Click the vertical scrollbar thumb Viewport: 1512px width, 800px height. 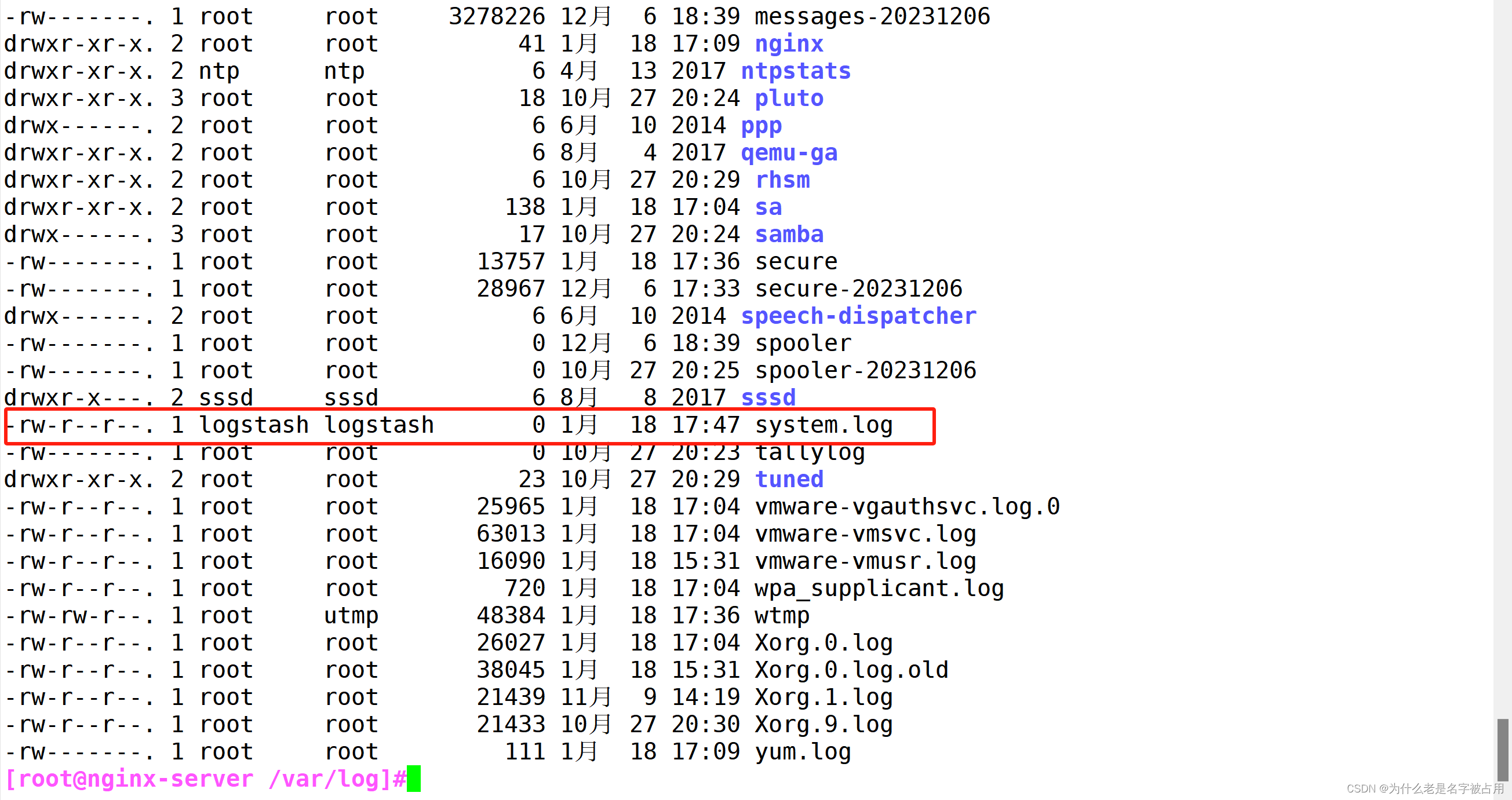pos(1503,750)
